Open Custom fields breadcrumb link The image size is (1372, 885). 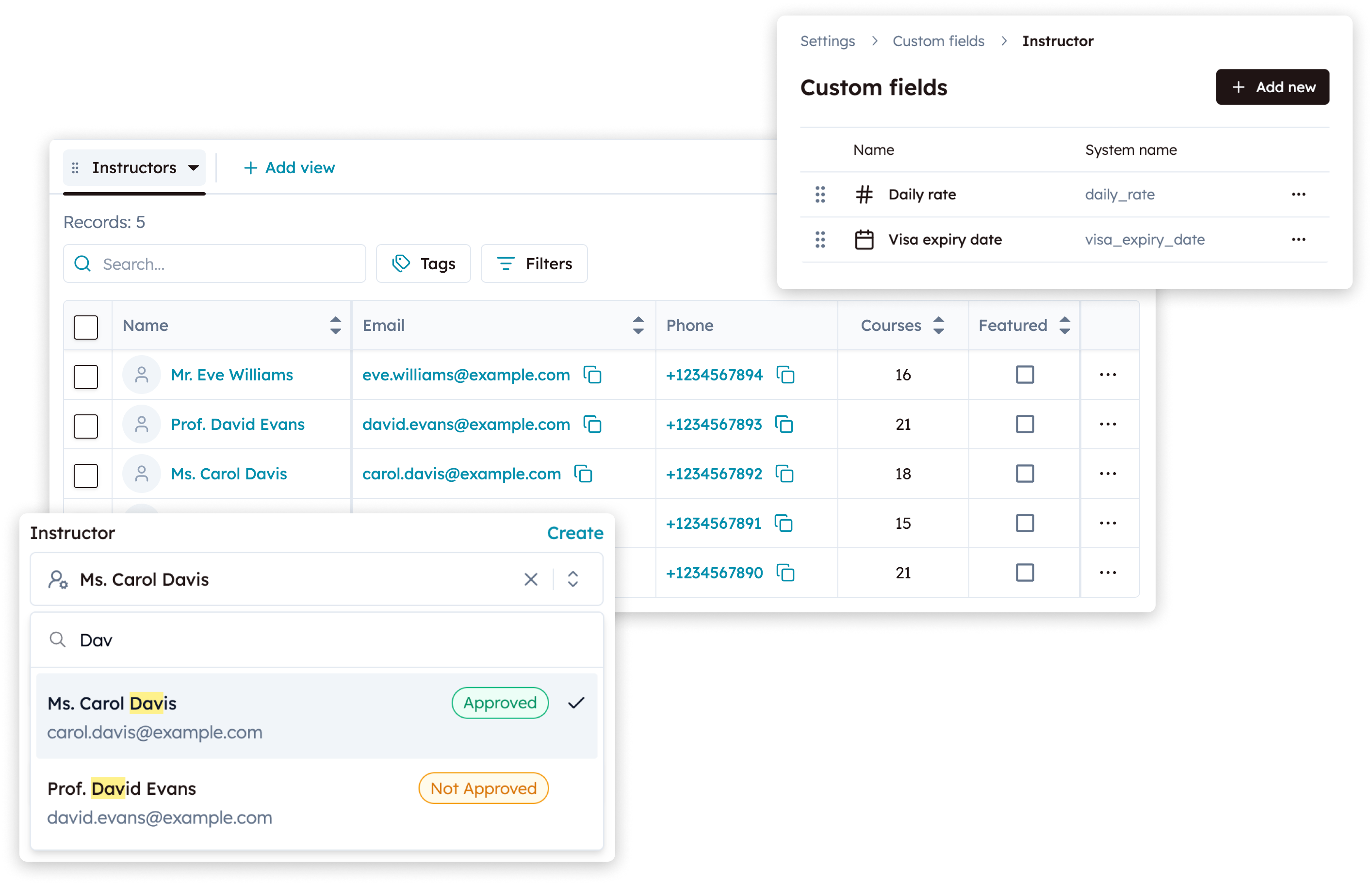938,41
